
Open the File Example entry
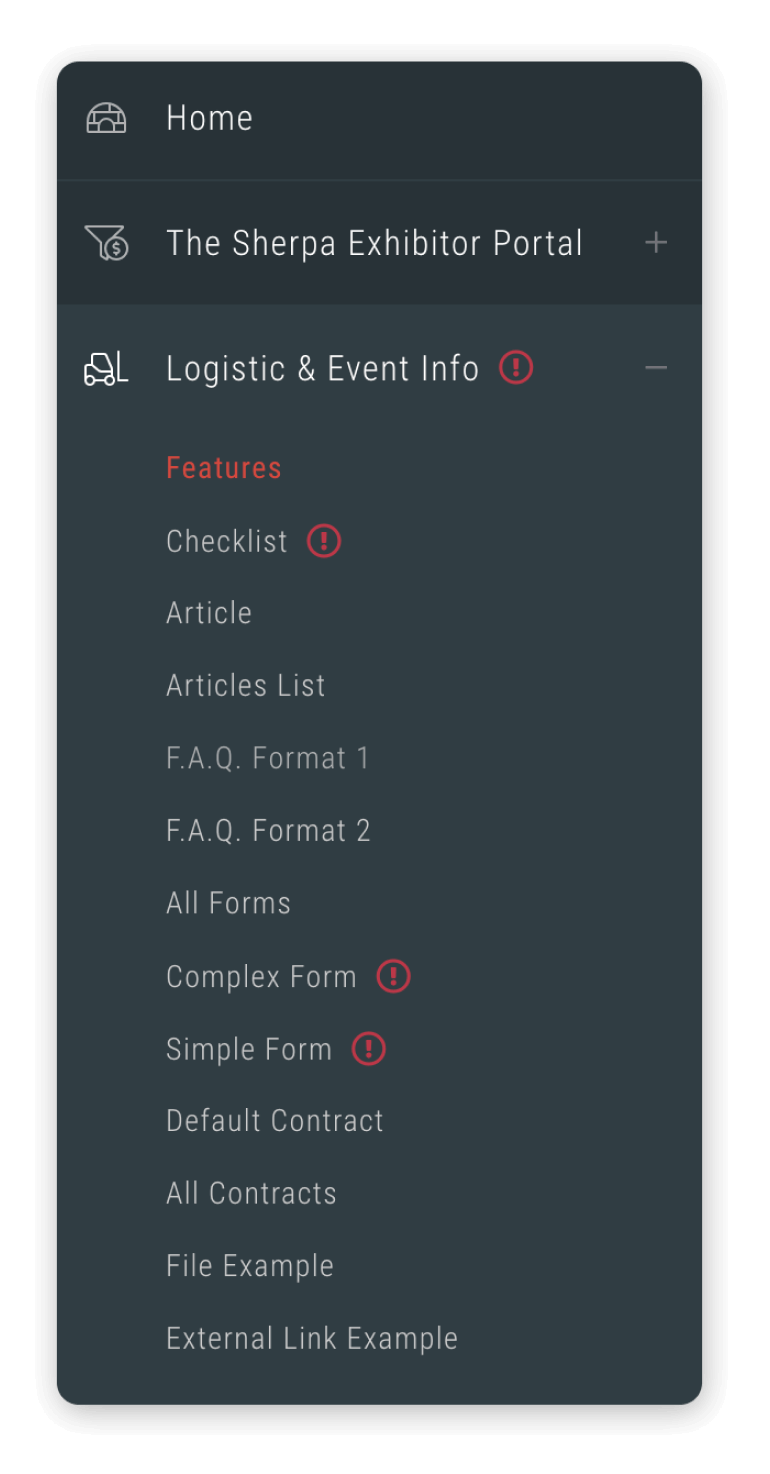tap(249, 1265)
